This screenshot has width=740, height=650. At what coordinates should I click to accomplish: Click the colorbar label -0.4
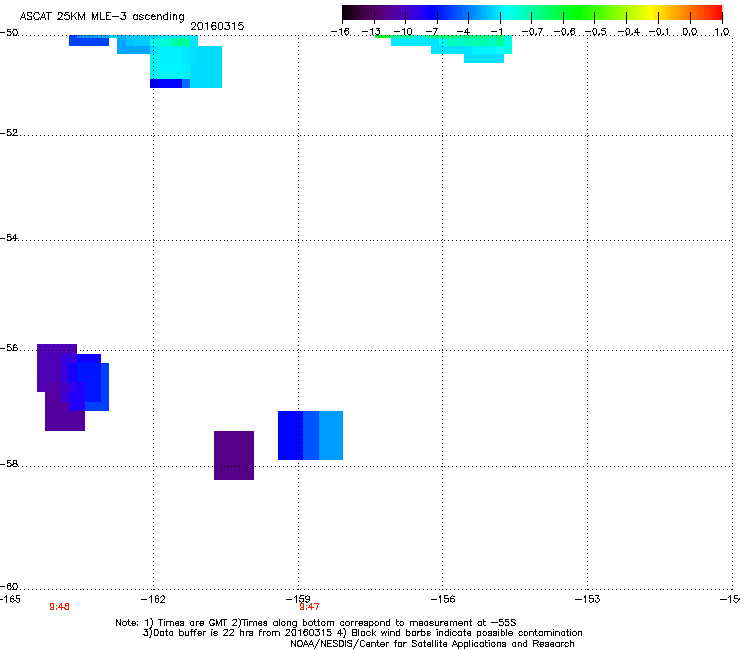(x=629, y=32)
